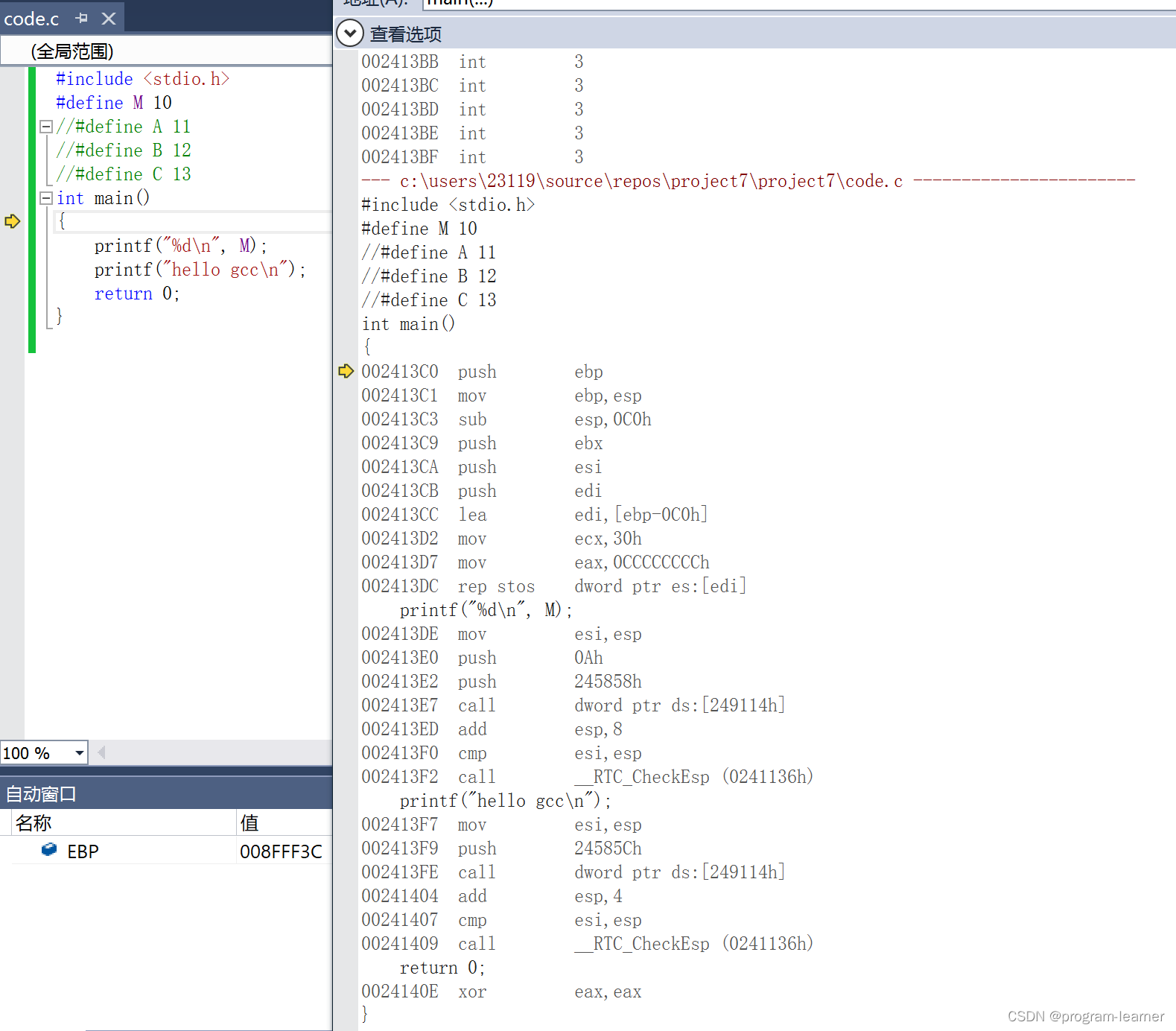
Task: Click the //#define C 13 comment in the editor
Action: (124, 174)
